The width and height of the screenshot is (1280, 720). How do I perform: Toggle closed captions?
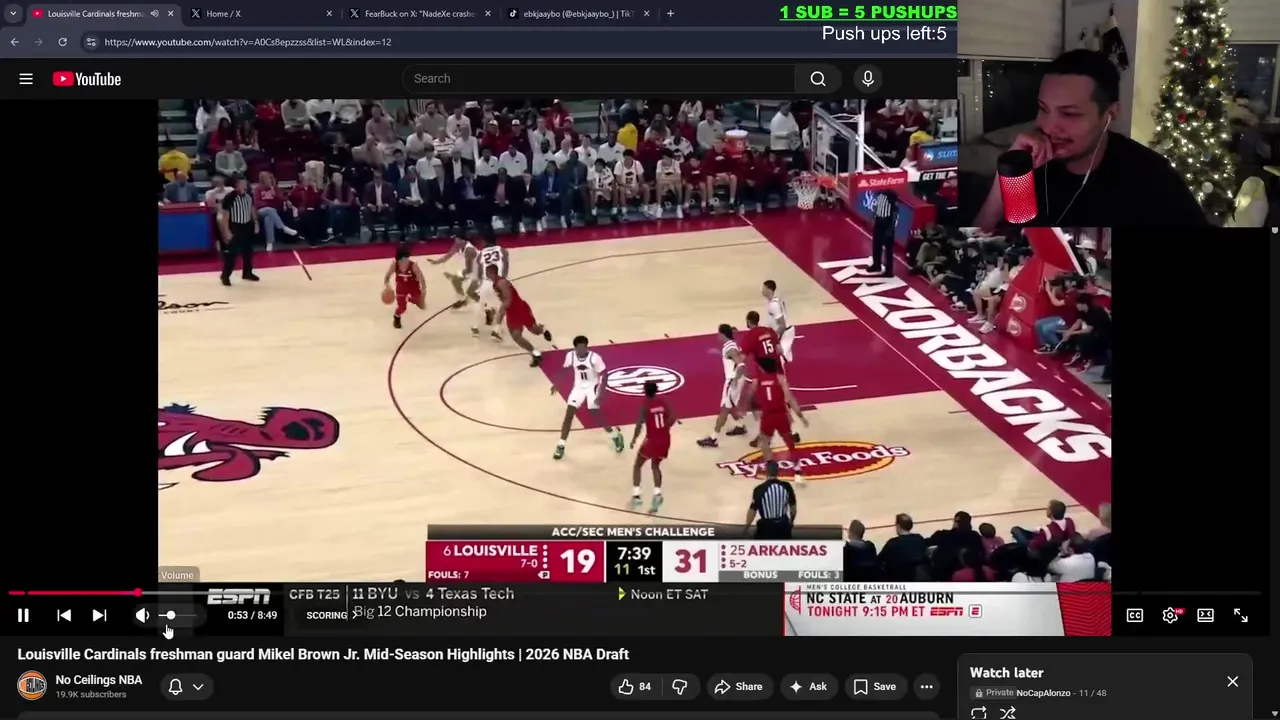point(1135,615)
